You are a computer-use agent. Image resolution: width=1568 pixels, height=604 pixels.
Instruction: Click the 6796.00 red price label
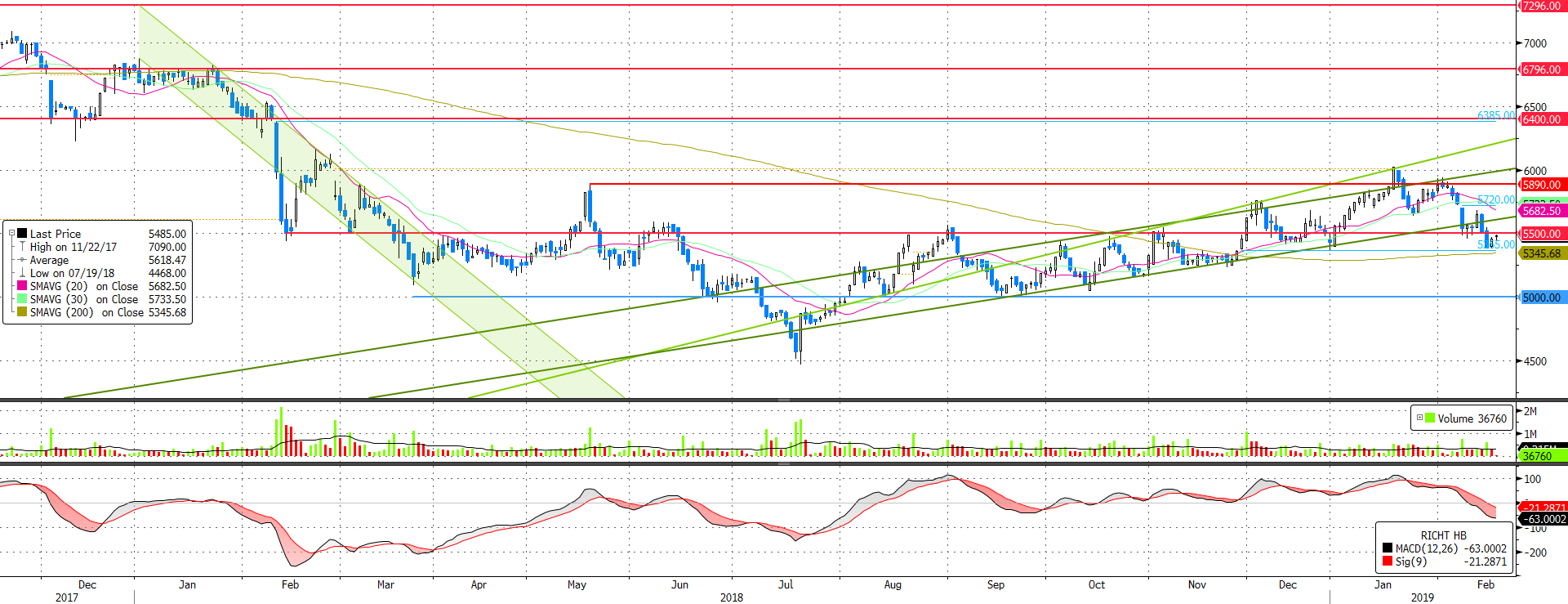coord(1541,69)
